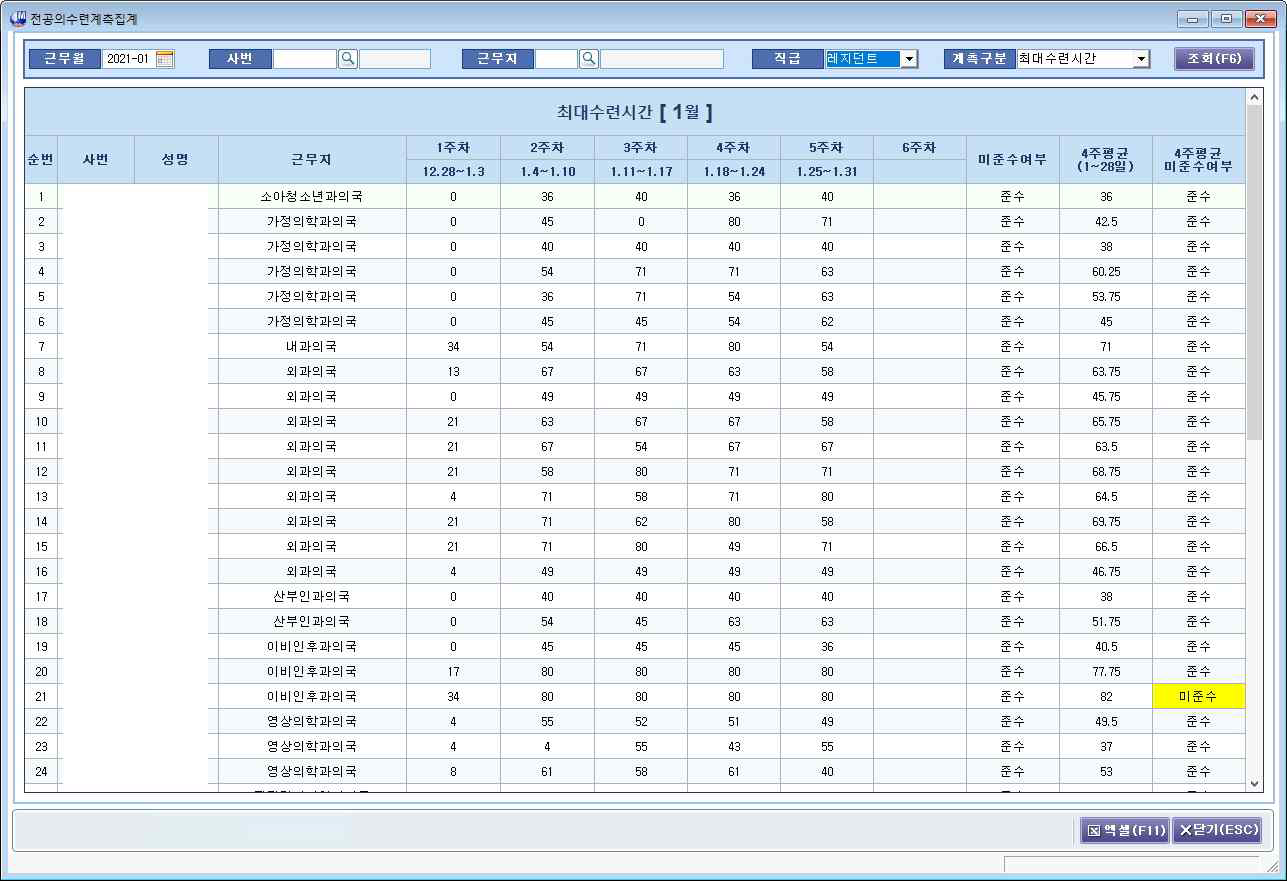1287x881 pixels.
Task: Click 4주평균 value 42.5 in row 2
Action: [x=1105, y=222]
